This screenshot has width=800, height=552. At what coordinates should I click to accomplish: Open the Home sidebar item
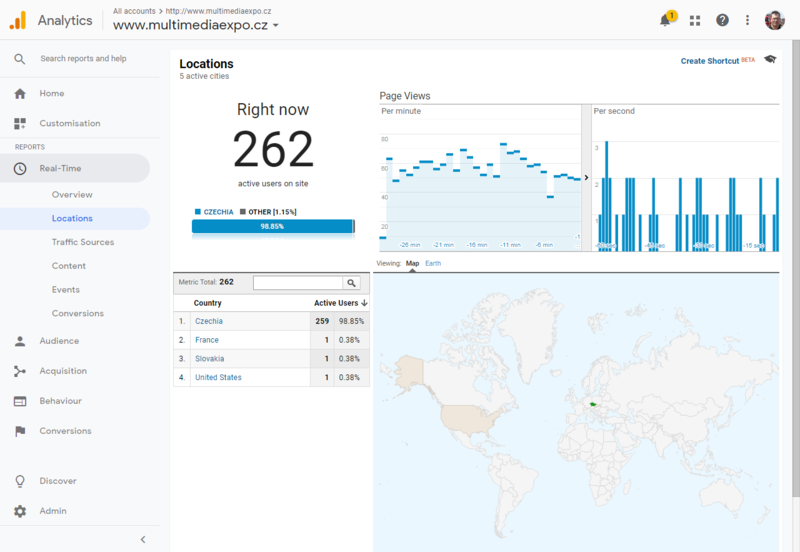coord(52,93)
